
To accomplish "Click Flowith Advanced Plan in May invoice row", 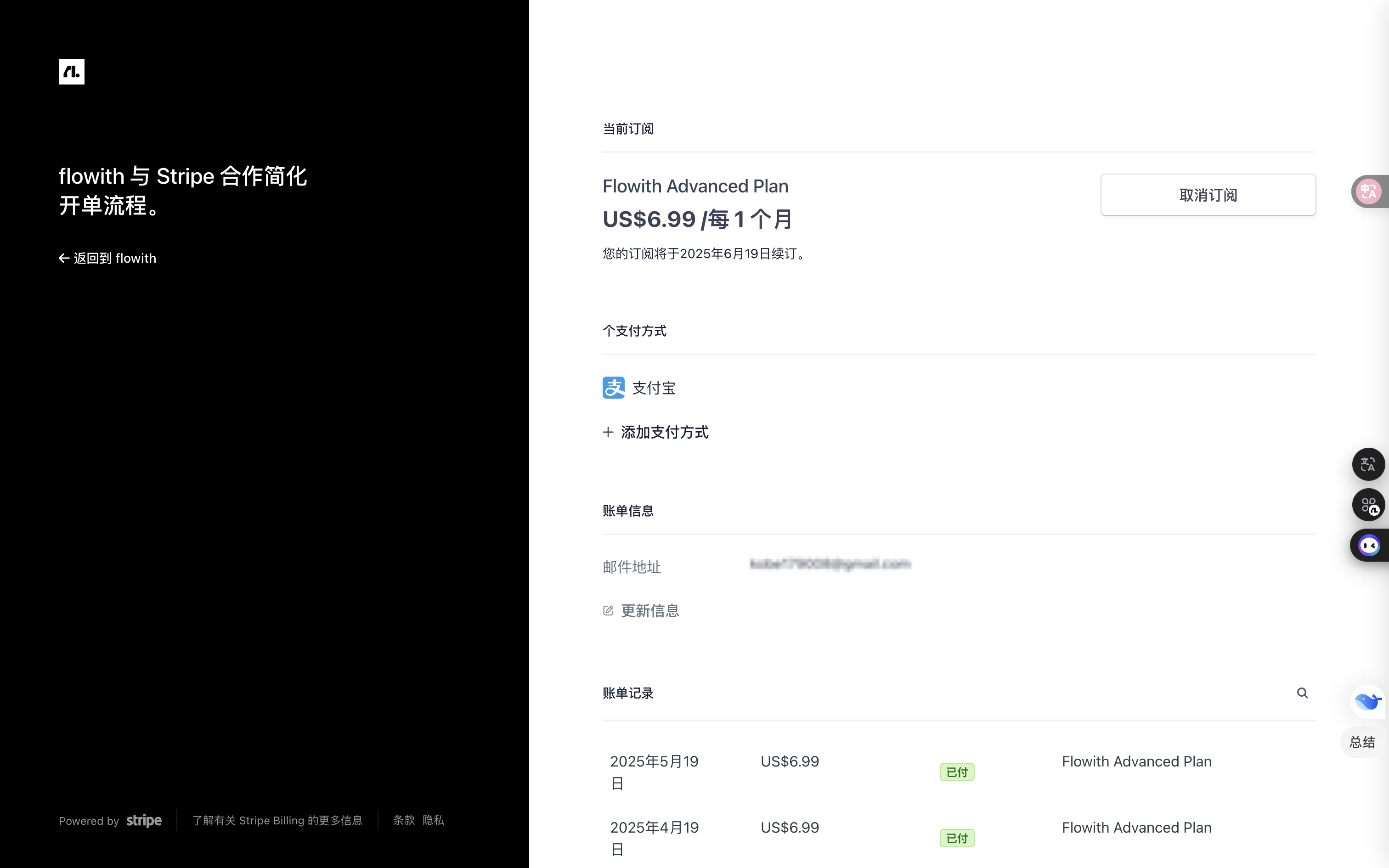I will [x=1136, y=761].
